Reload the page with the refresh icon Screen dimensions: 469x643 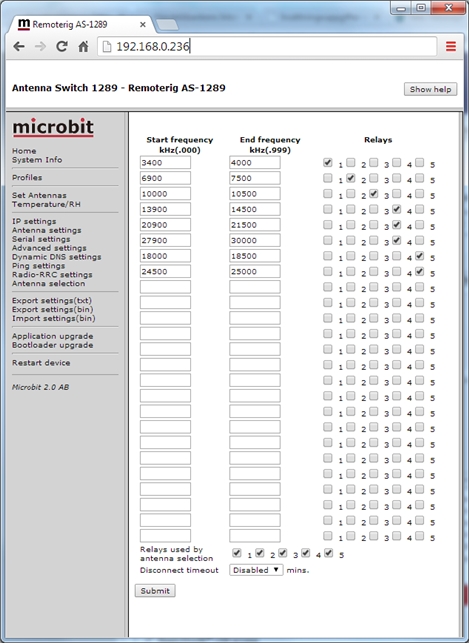point(62,46)
